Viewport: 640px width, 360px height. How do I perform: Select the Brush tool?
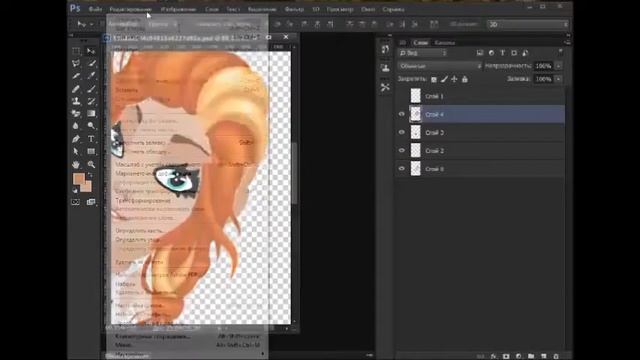tap(91, 89)
